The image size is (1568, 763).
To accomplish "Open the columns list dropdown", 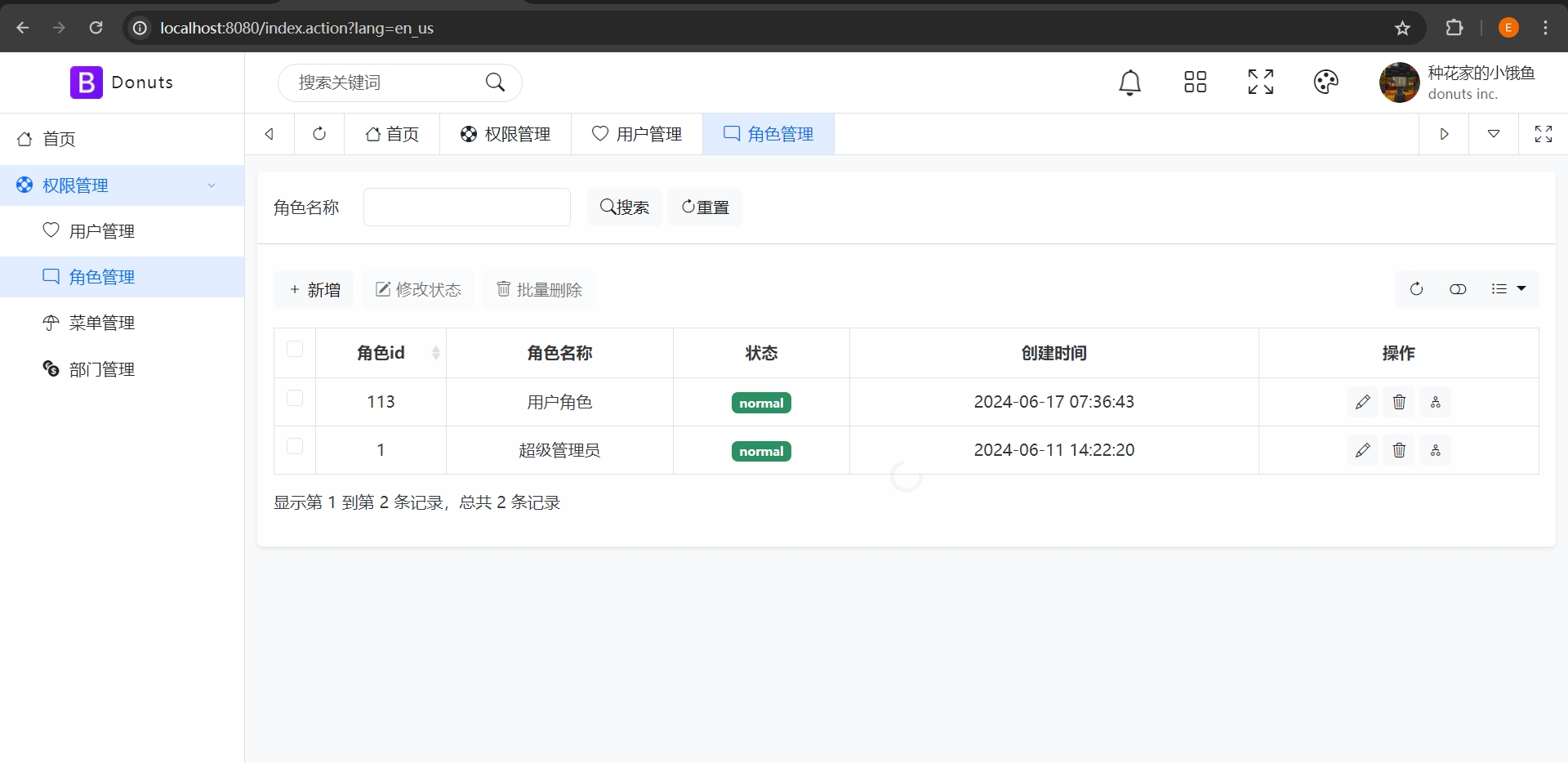I will pyautogui.click(x=1508, y=289).
